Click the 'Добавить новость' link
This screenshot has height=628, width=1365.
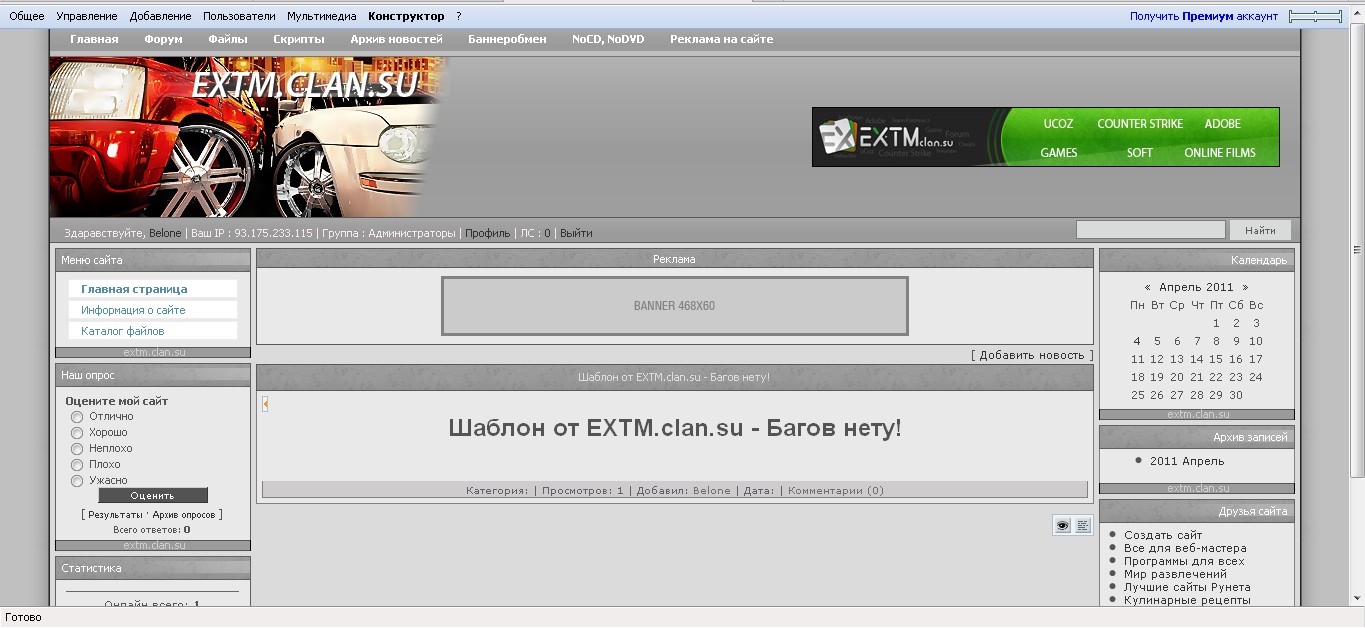[1032, 355]
